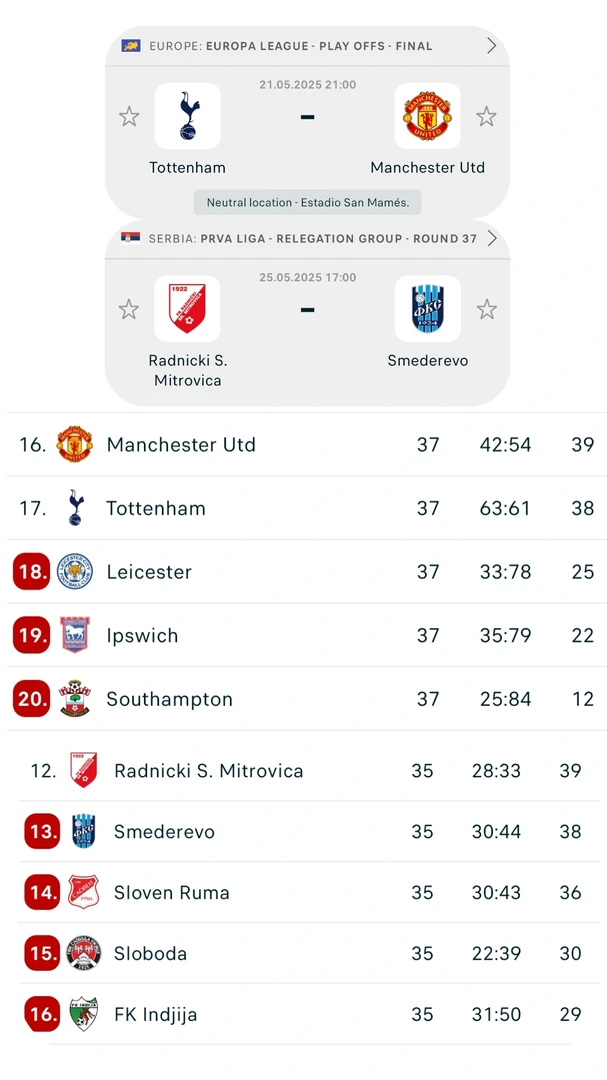
Task: Click FK Indjija club logo in table
Action: pos(84,1014)
